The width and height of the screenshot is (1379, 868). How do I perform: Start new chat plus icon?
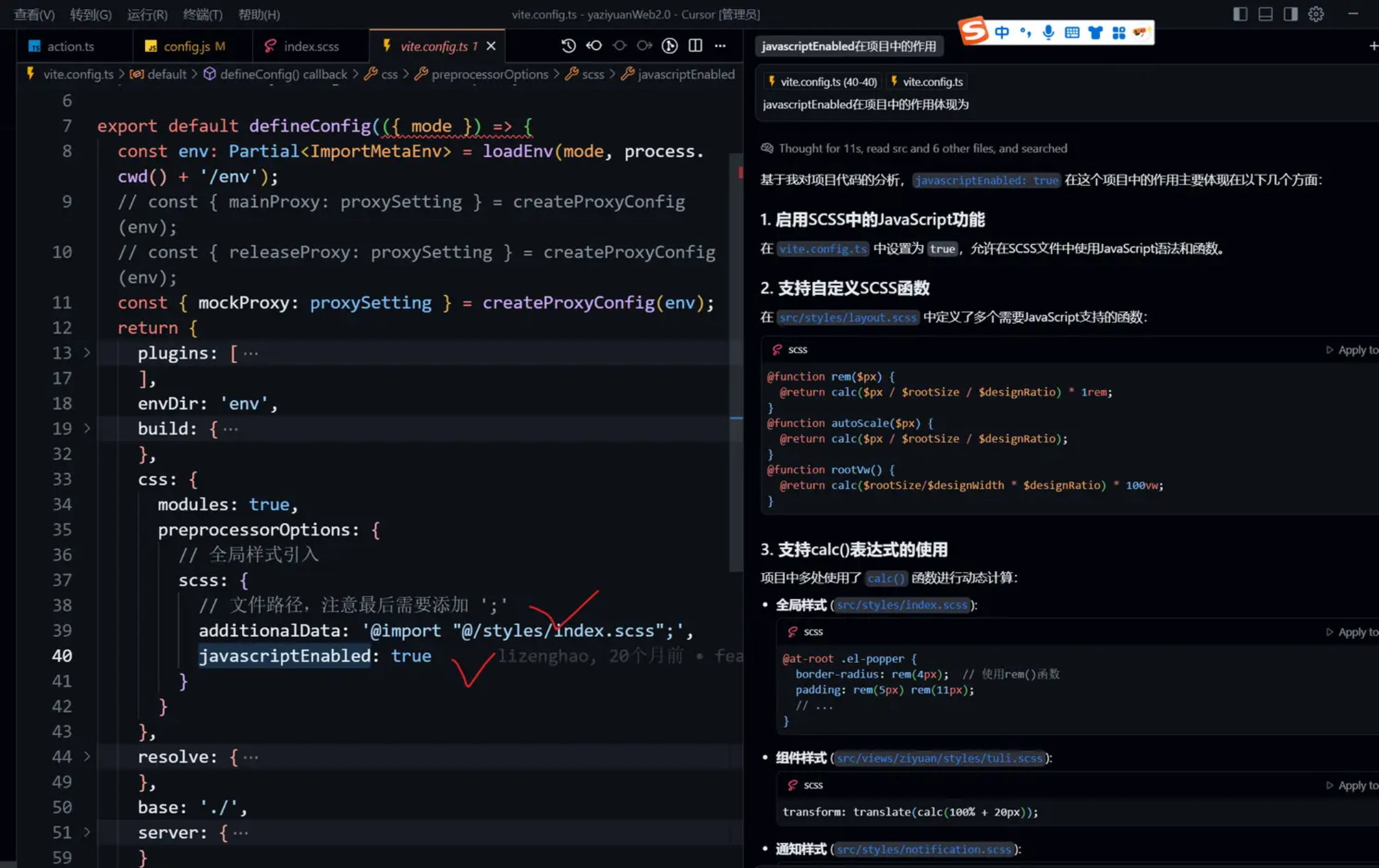(1373, 46)
